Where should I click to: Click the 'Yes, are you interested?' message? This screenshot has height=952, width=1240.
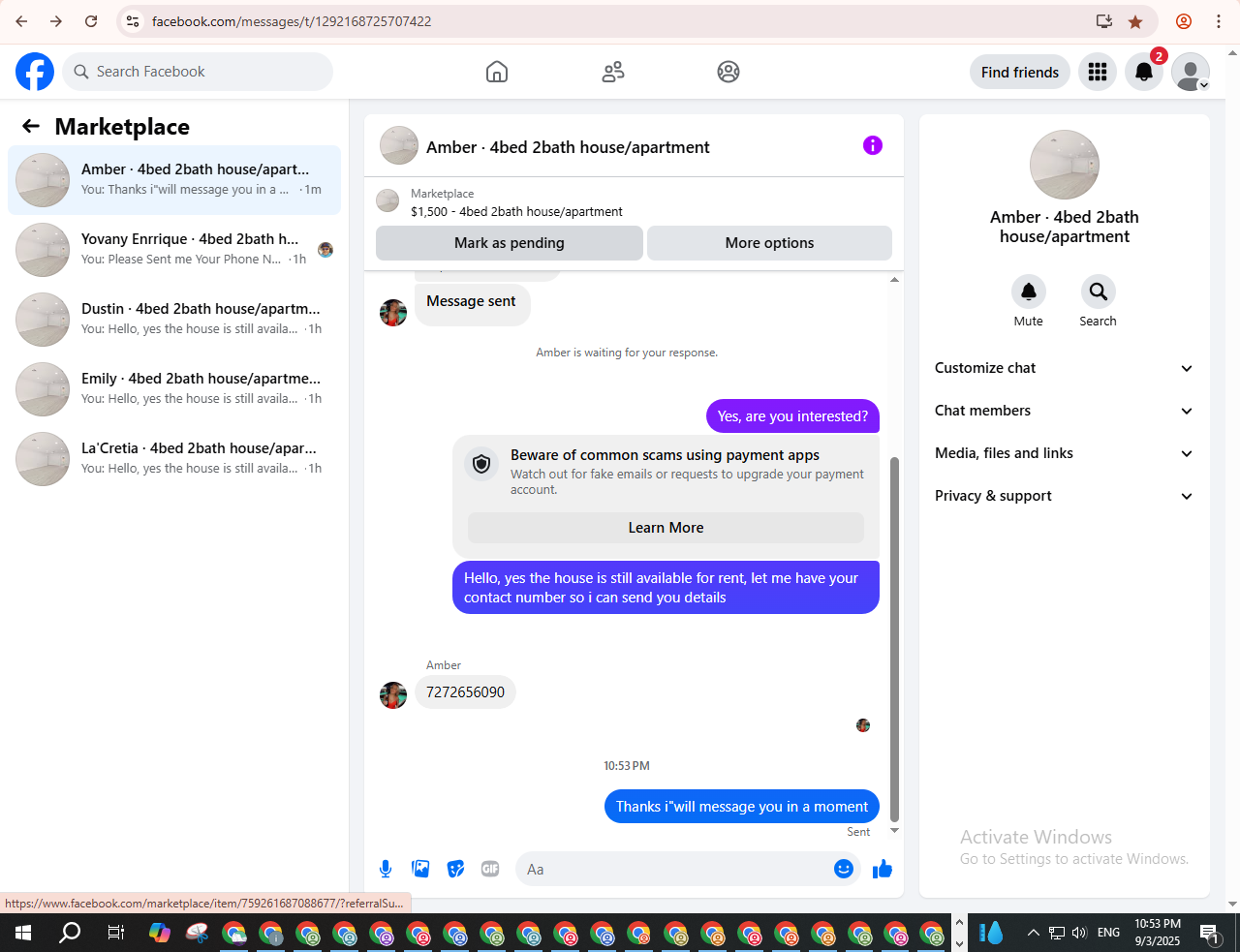pyautogui.click(x=792, y=416)
